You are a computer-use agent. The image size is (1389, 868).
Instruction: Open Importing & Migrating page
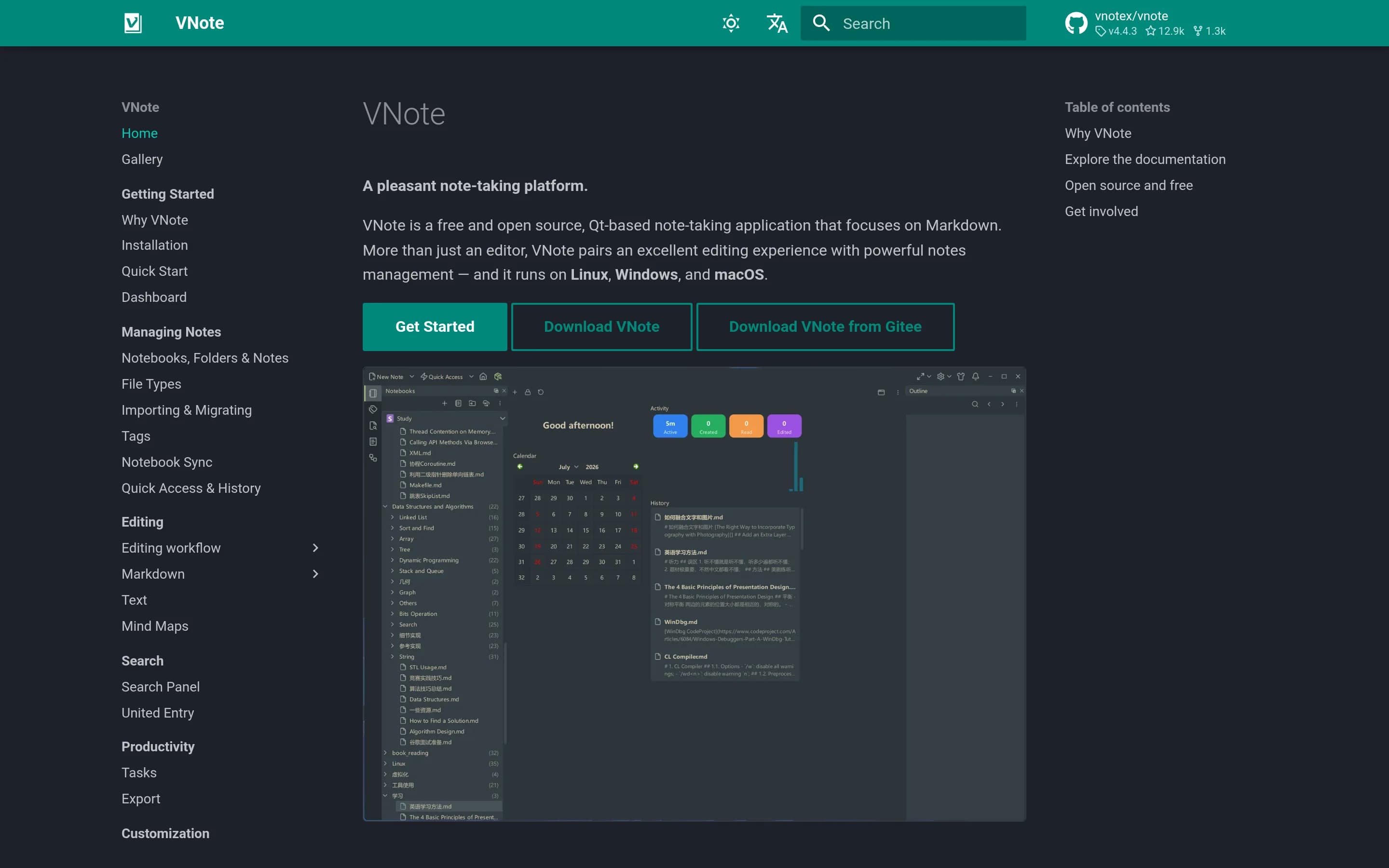(x=187, y=410)
